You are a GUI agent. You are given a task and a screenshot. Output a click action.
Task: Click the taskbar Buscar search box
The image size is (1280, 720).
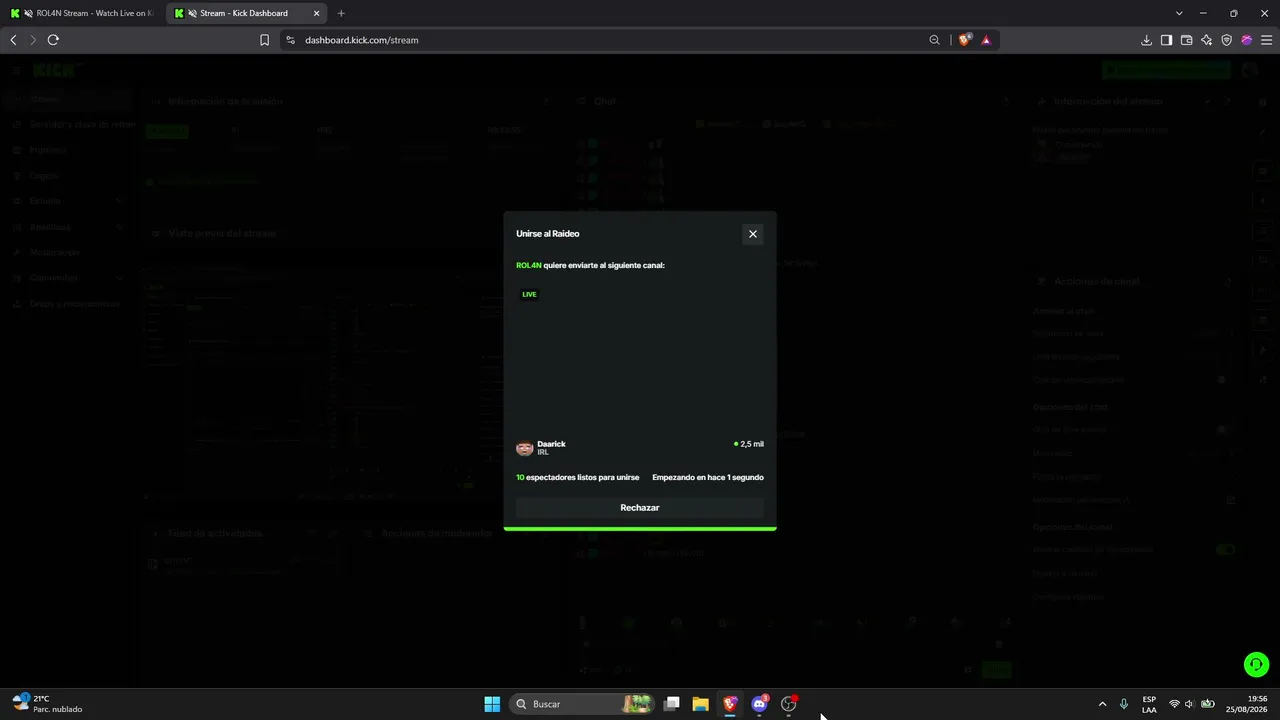click(584, 704)
